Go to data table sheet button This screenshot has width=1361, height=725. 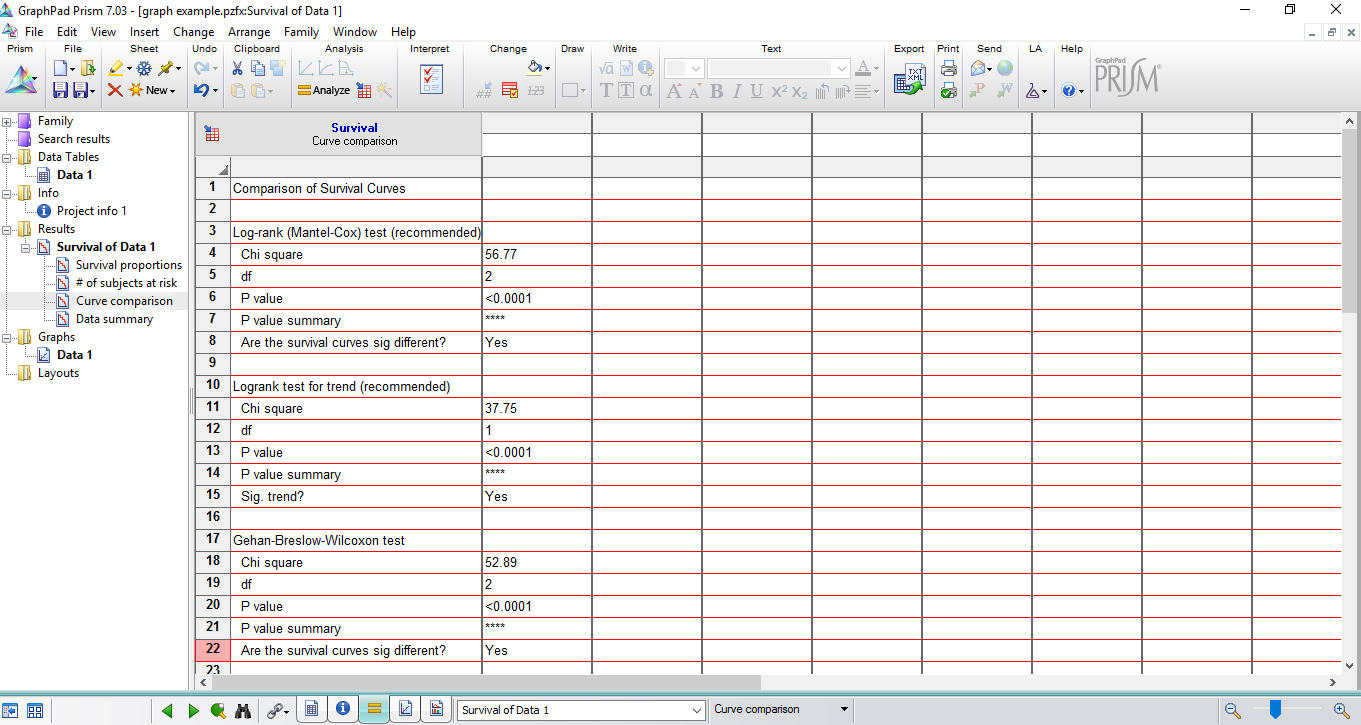312,709
